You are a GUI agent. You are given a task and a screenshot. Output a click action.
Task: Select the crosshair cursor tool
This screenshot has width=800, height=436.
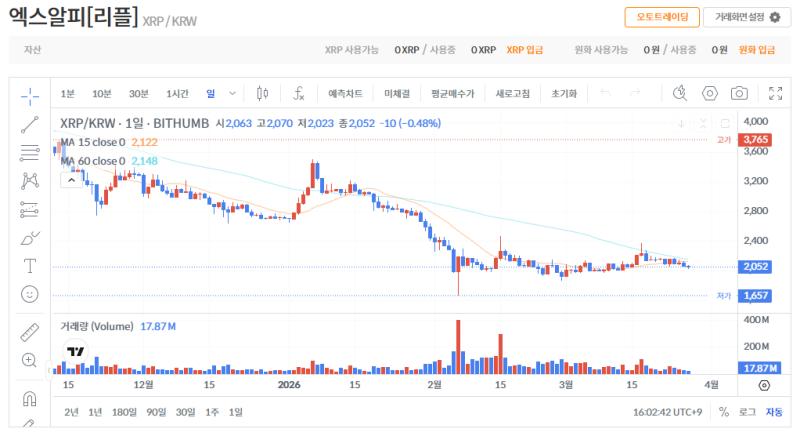(x=30, y=96)
